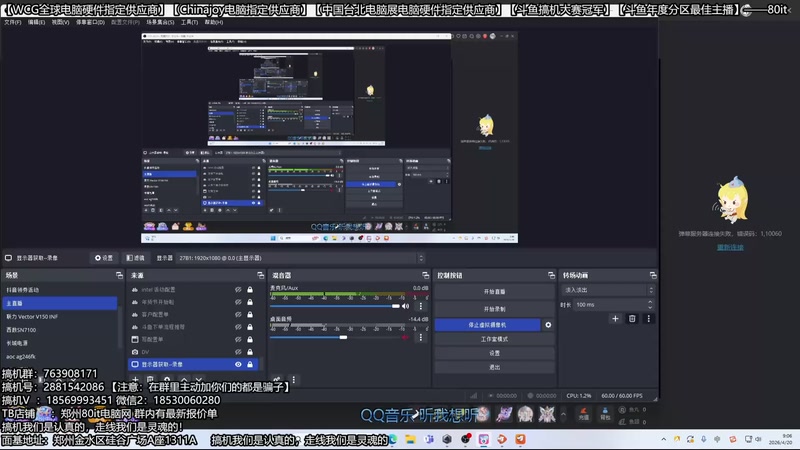Unlock the DV camera source
Viewport: 800px width, 450px height.
(x=250, y=352)
